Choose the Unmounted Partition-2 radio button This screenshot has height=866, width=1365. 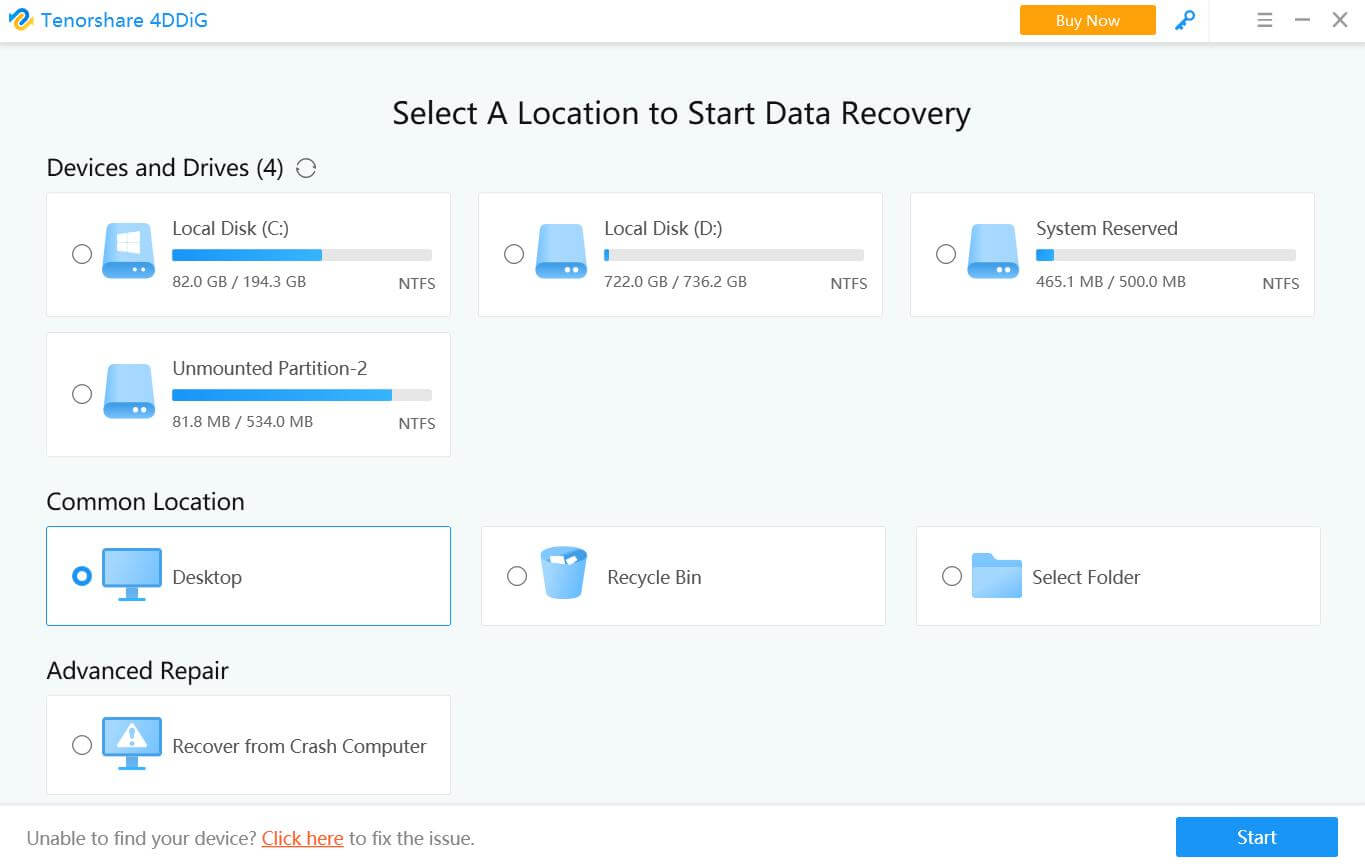pos(82,394)
